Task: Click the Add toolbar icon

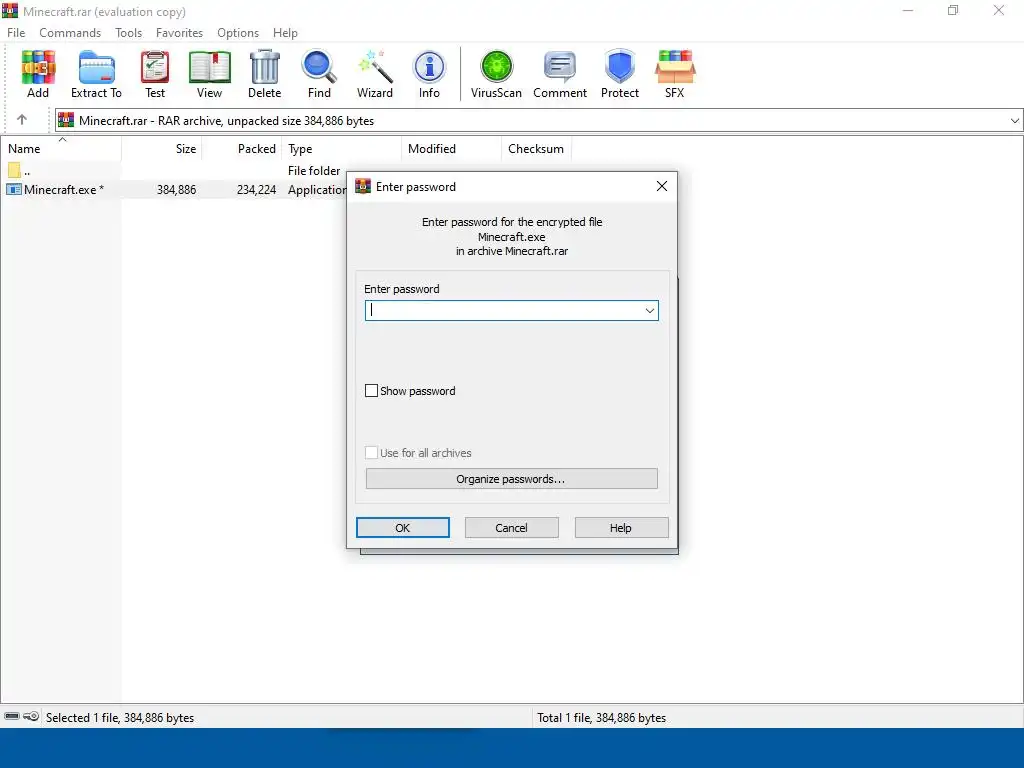Action: pyautogui.click(x=38, y=73)
